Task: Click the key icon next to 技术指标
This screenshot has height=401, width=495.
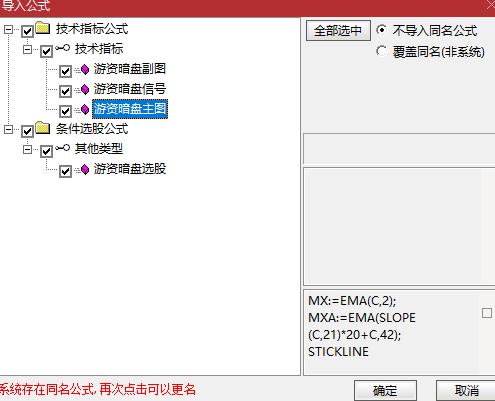Action: 63,48
